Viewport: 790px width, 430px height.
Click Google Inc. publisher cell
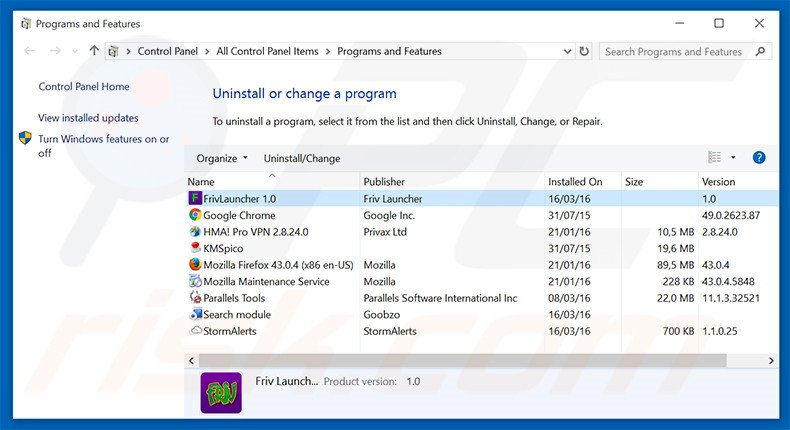tap(389, 215)
